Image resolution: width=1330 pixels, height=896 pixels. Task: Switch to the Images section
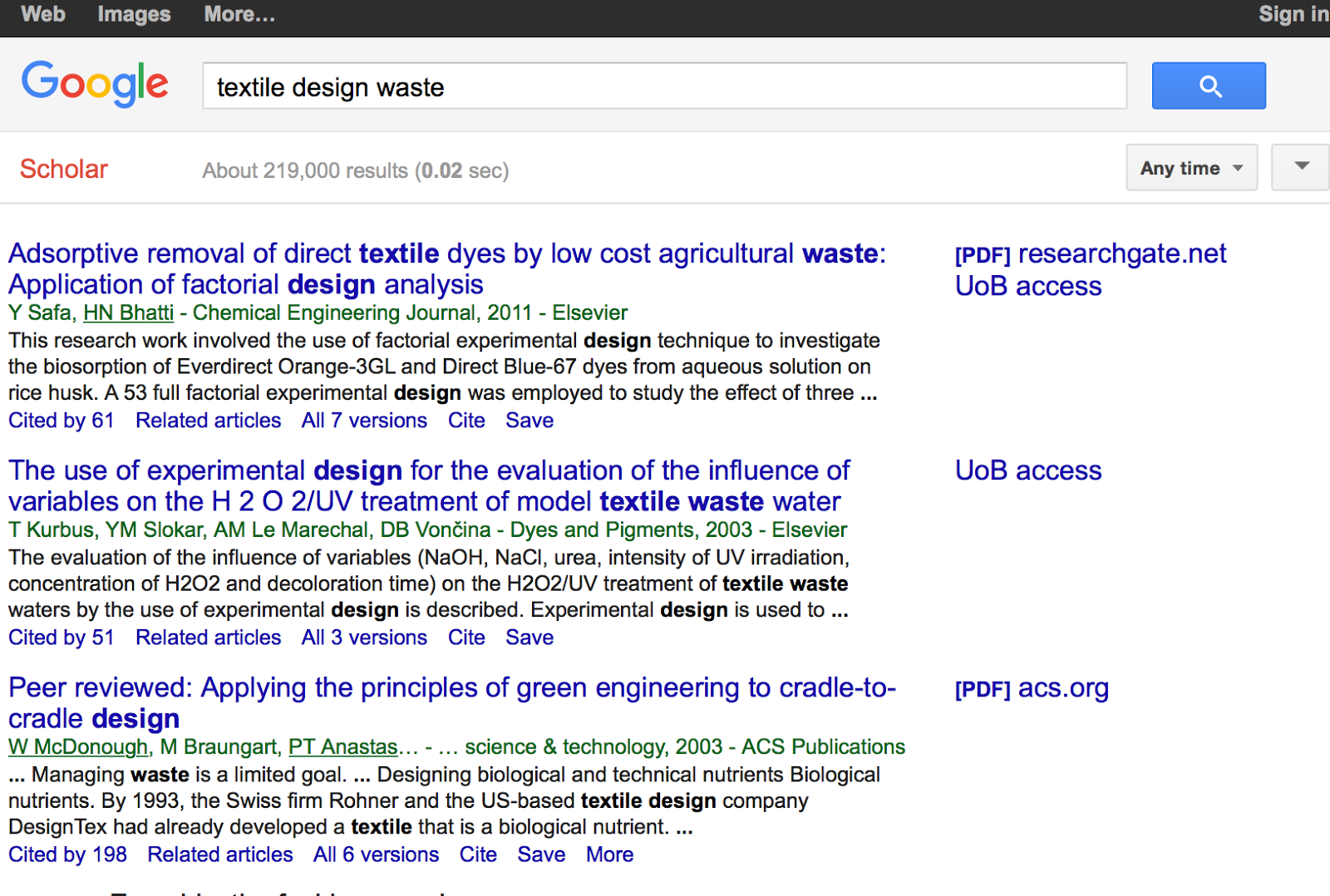(x=133, y=14)
